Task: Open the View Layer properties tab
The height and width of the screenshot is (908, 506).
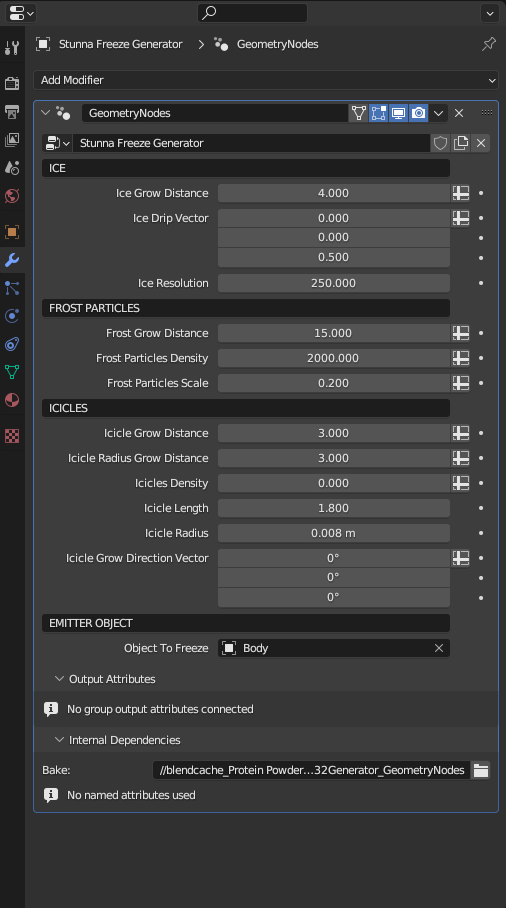Action: 12,140
